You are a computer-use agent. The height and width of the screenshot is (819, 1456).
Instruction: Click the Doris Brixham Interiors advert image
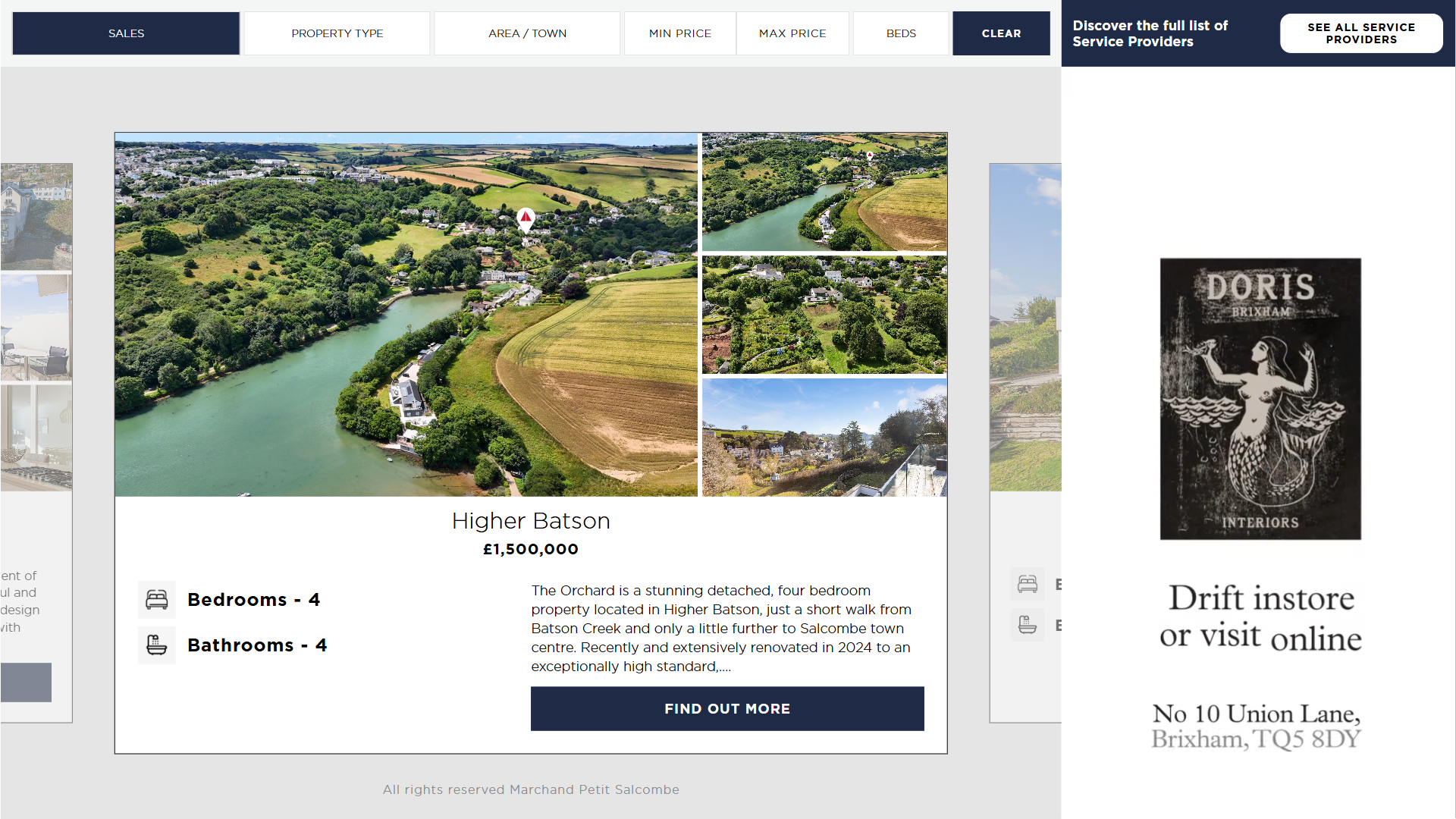point(1260,399)
